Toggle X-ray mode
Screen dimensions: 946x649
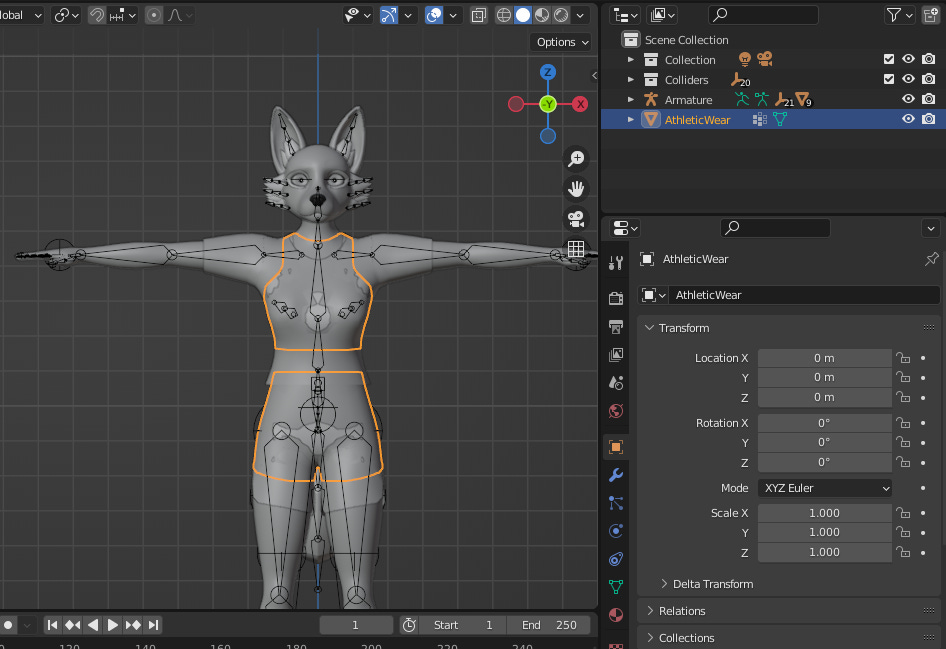click(x=479, y=15)
